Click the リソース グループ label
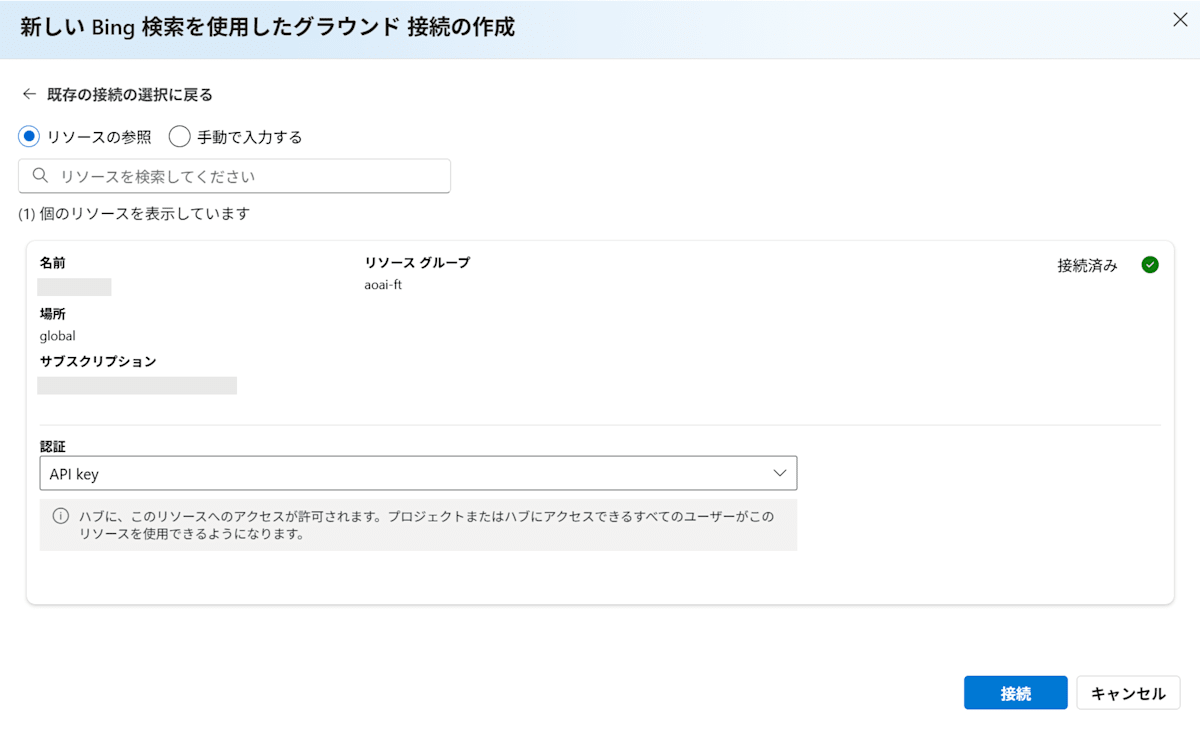1200x729 pixels. (417, 263)
